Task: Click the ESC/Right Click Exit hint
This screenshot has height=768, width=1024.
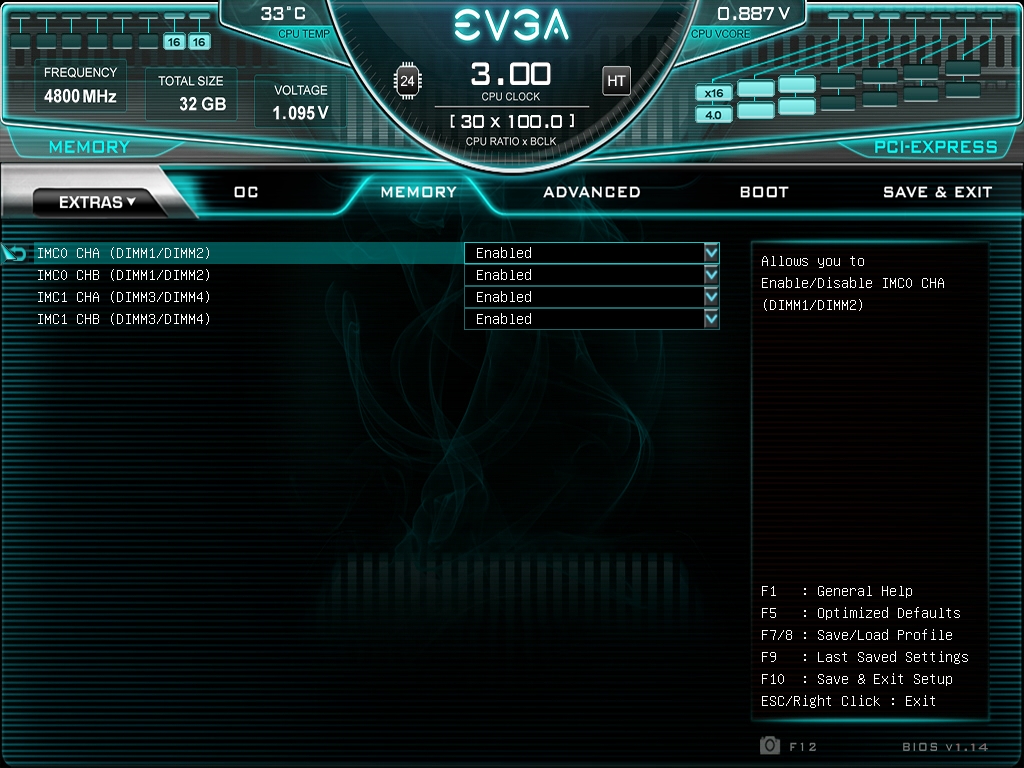Action: (x=848, y=701)
